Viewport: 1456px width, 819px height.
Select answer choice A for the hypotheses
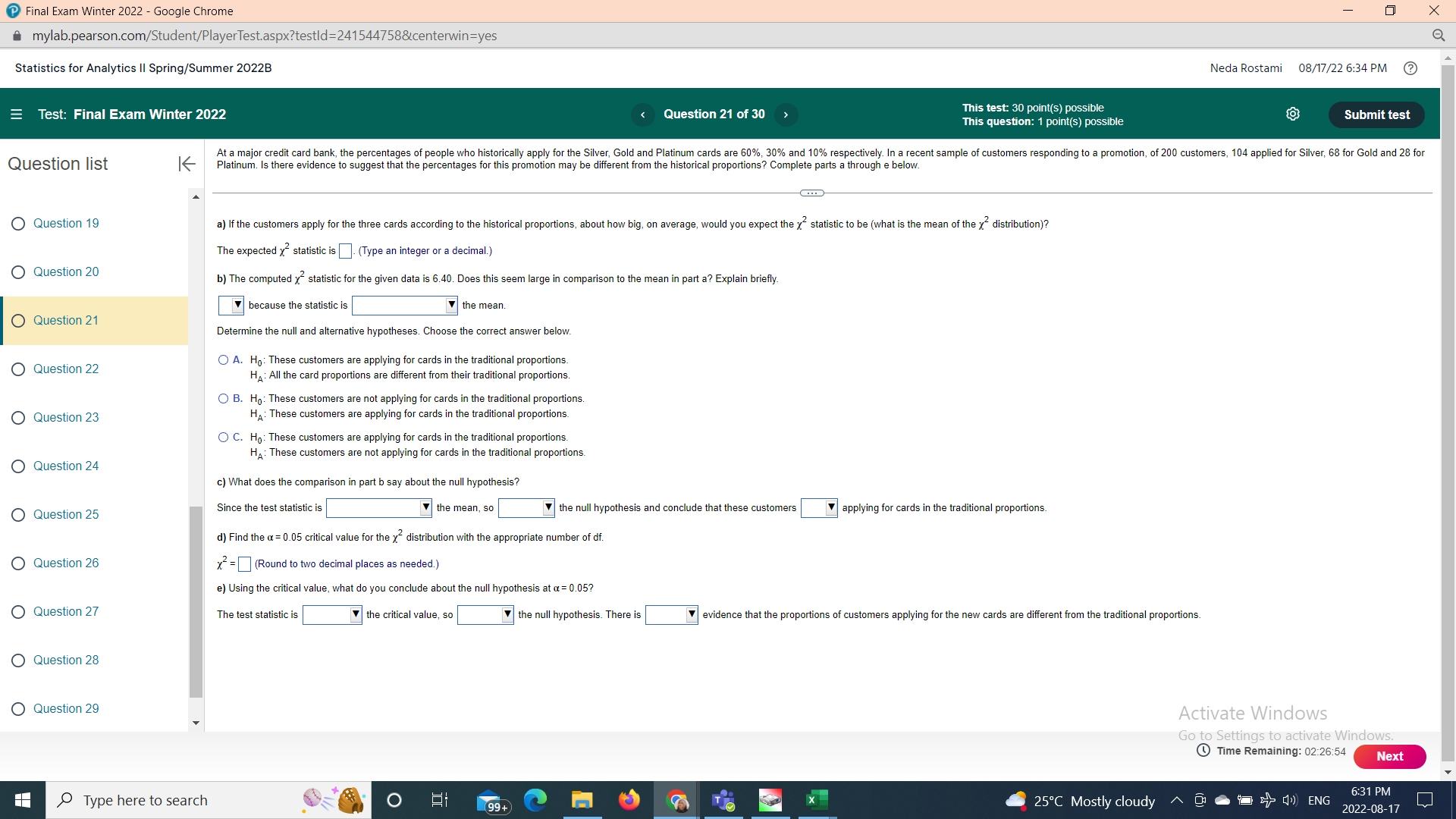point(222,359)
